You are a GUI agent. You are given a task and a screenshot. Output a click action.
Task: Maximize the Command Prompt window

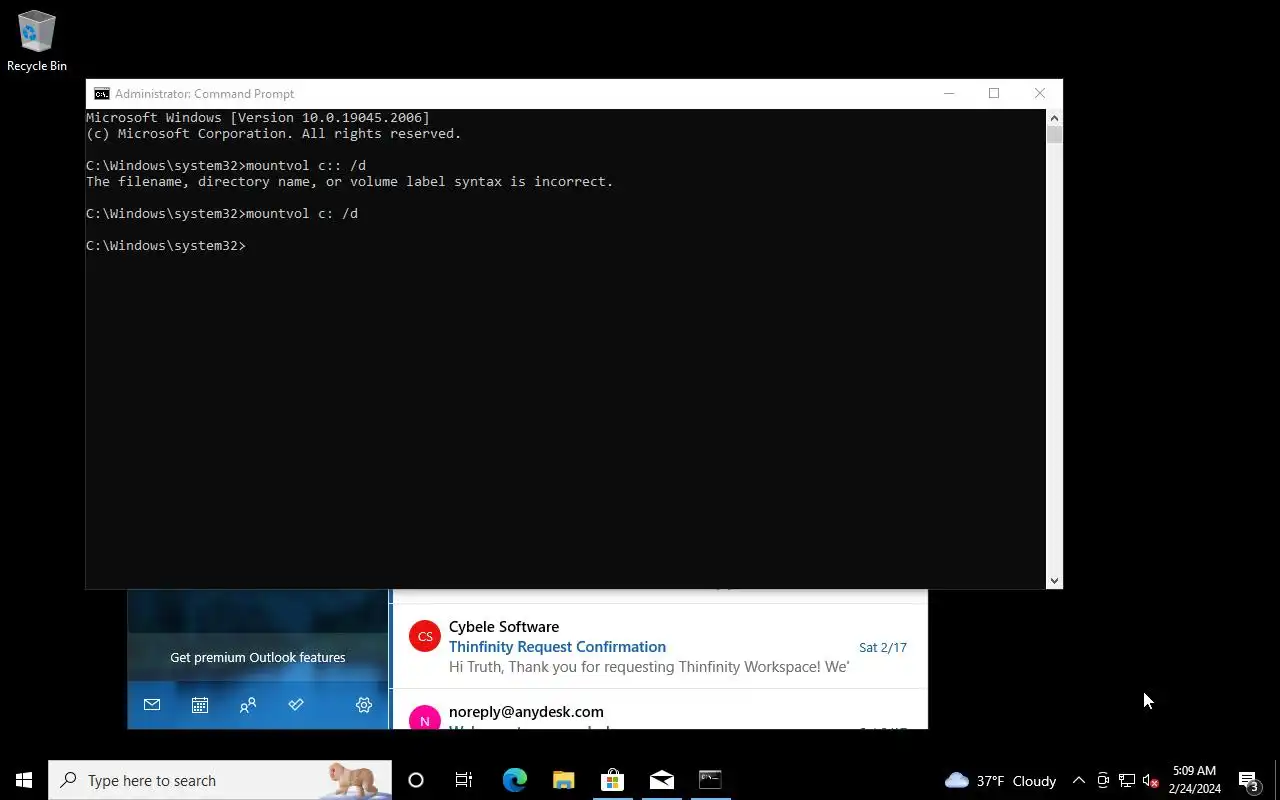click(x=994, y=93)
